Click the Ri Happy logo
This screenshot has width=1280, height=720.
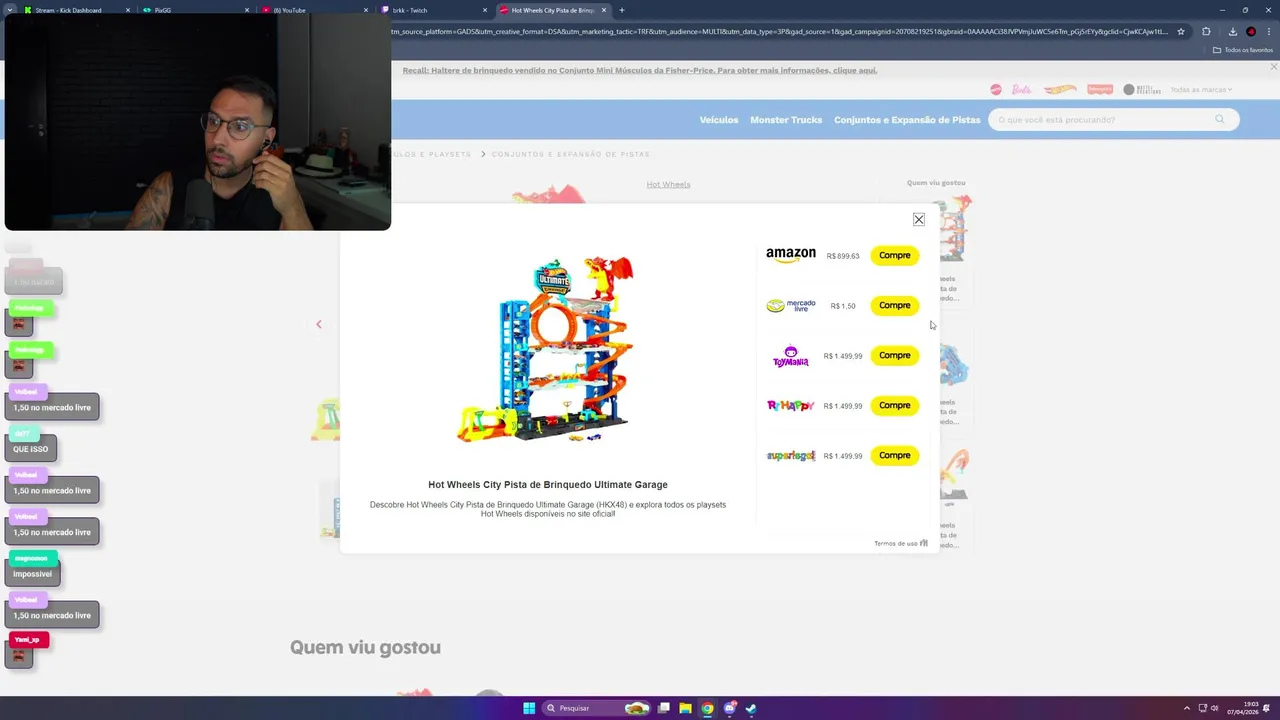(x=791, y=405)
